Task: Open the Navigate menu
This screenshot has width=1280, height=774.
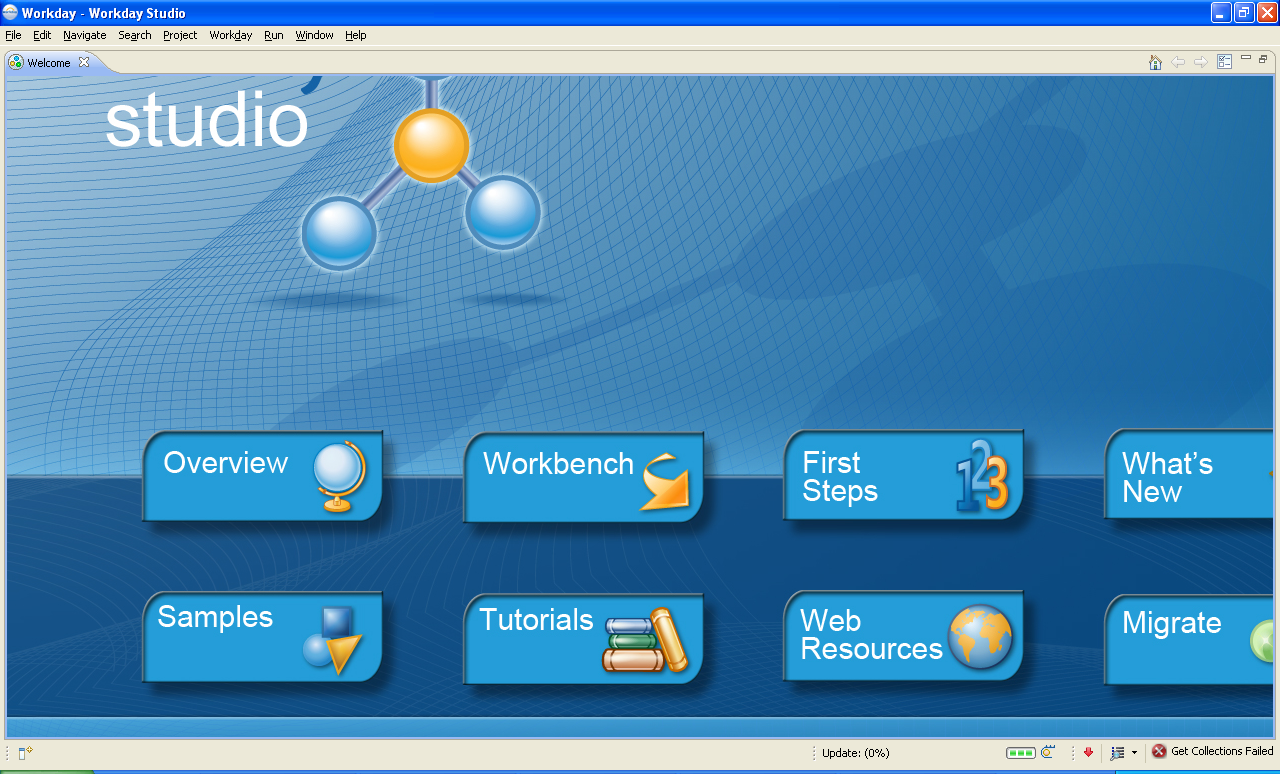Action: click(x=84, y=35)
